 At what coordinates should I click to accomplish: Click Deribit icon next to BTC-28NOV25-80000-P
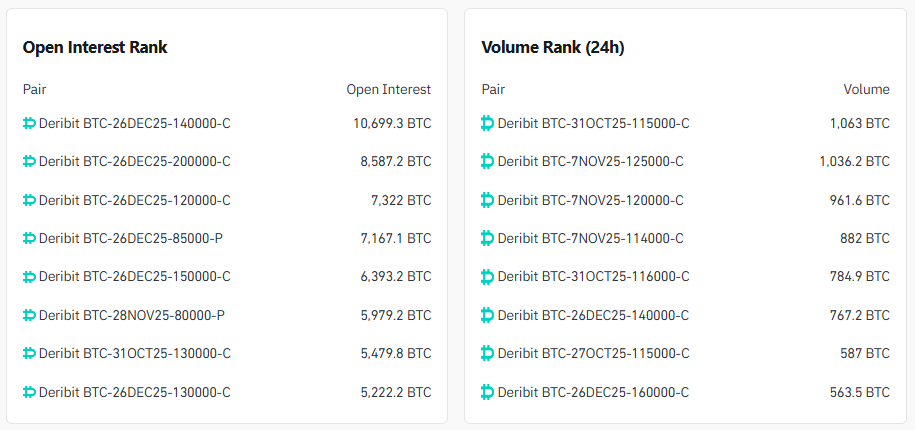click(x=29, y=315)
